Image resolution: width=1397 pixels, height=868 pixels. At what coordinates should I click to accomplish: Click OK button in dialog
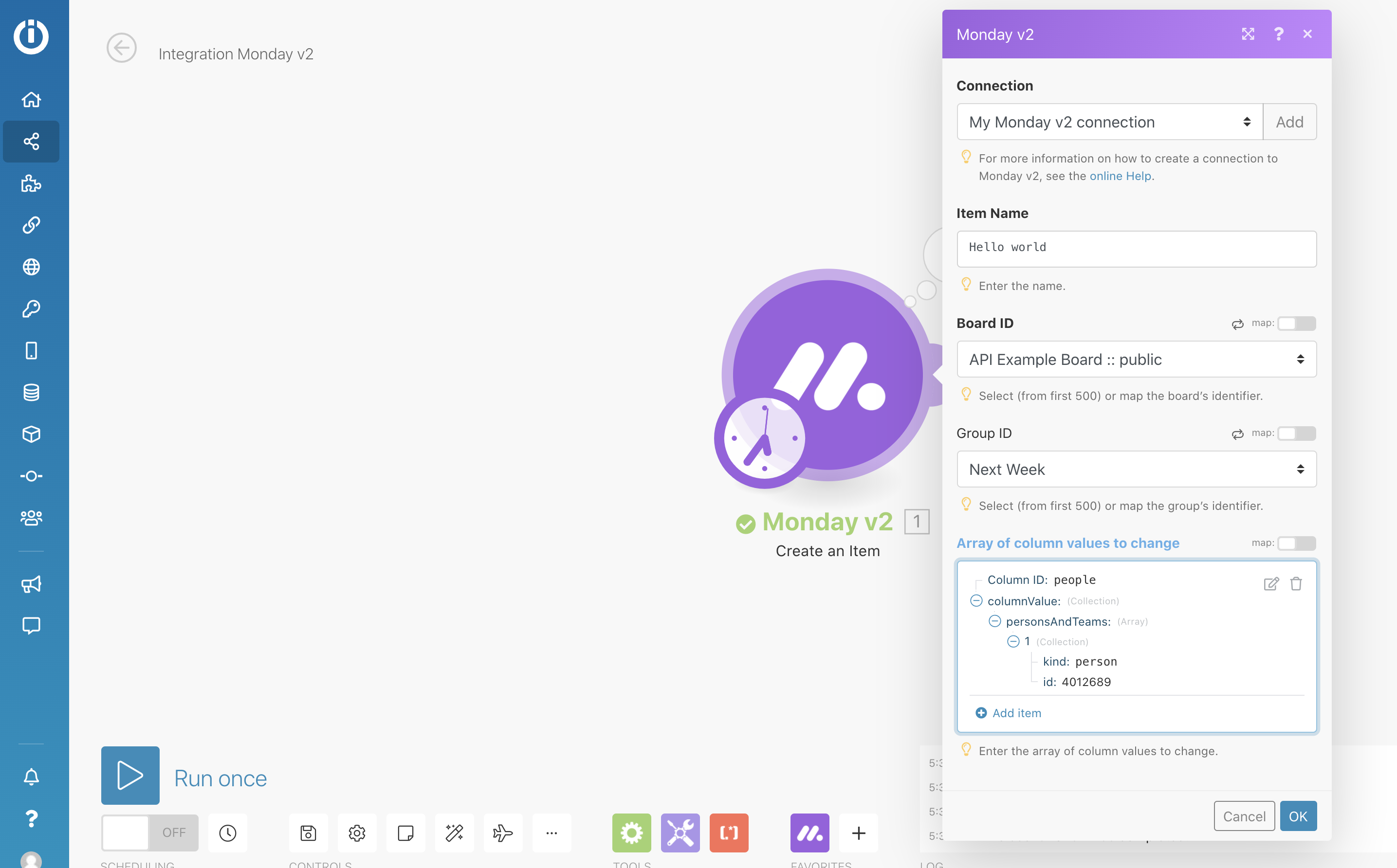1298,816
